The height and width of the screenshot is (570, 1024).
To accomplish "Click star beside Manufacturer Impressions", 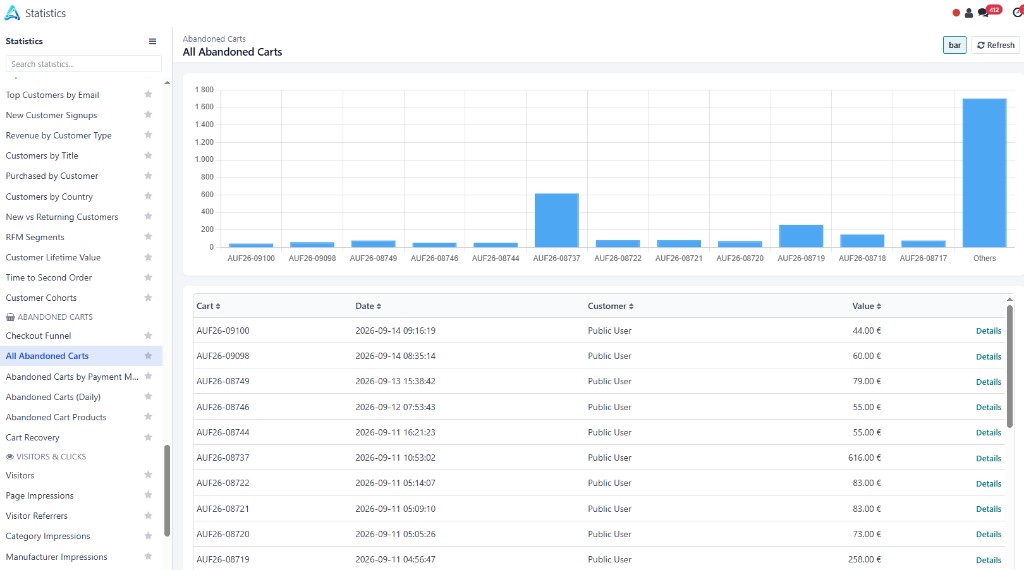I will (148, 556).
